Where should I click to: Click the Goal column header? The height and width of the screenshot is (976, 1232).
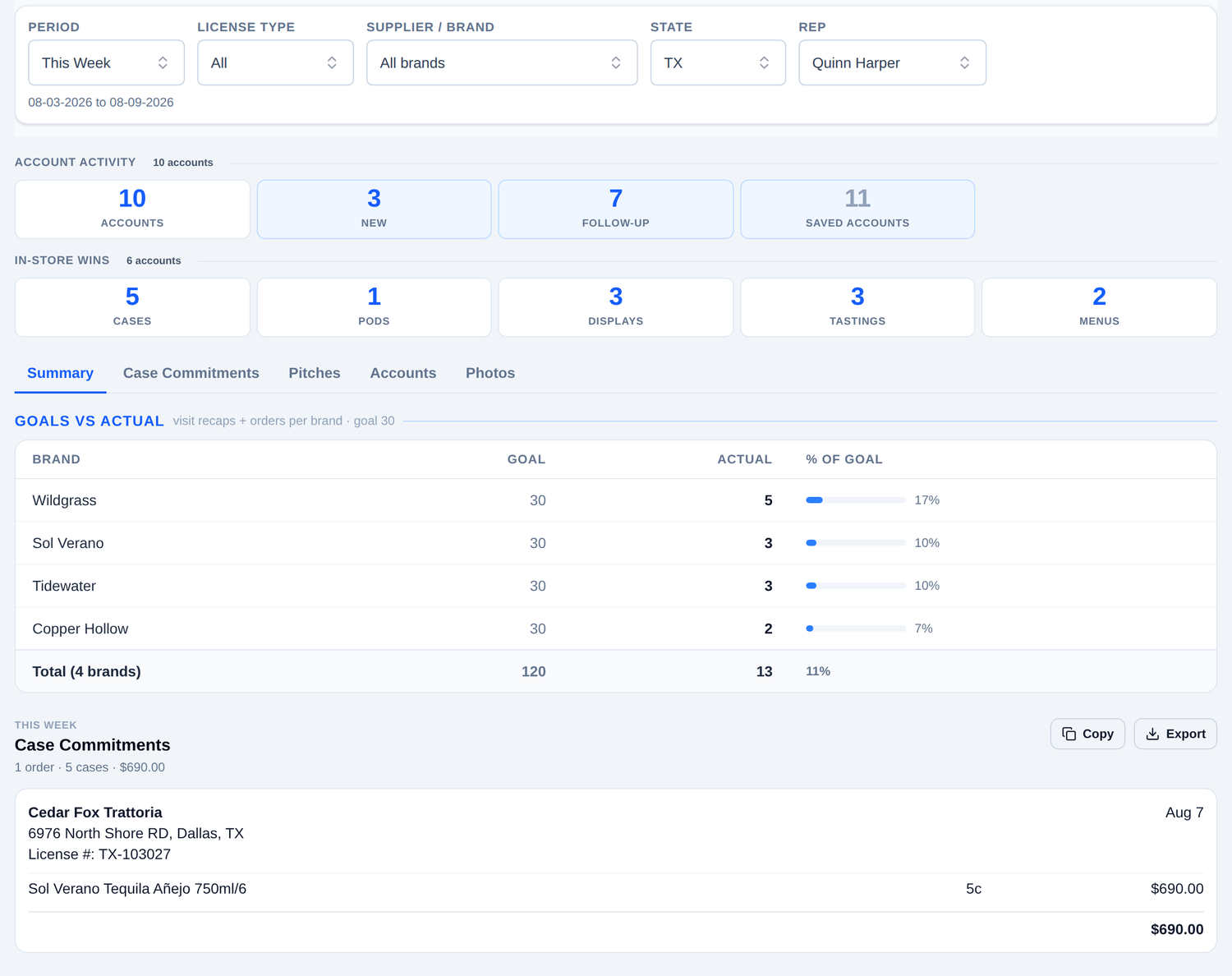click(526, 459)
